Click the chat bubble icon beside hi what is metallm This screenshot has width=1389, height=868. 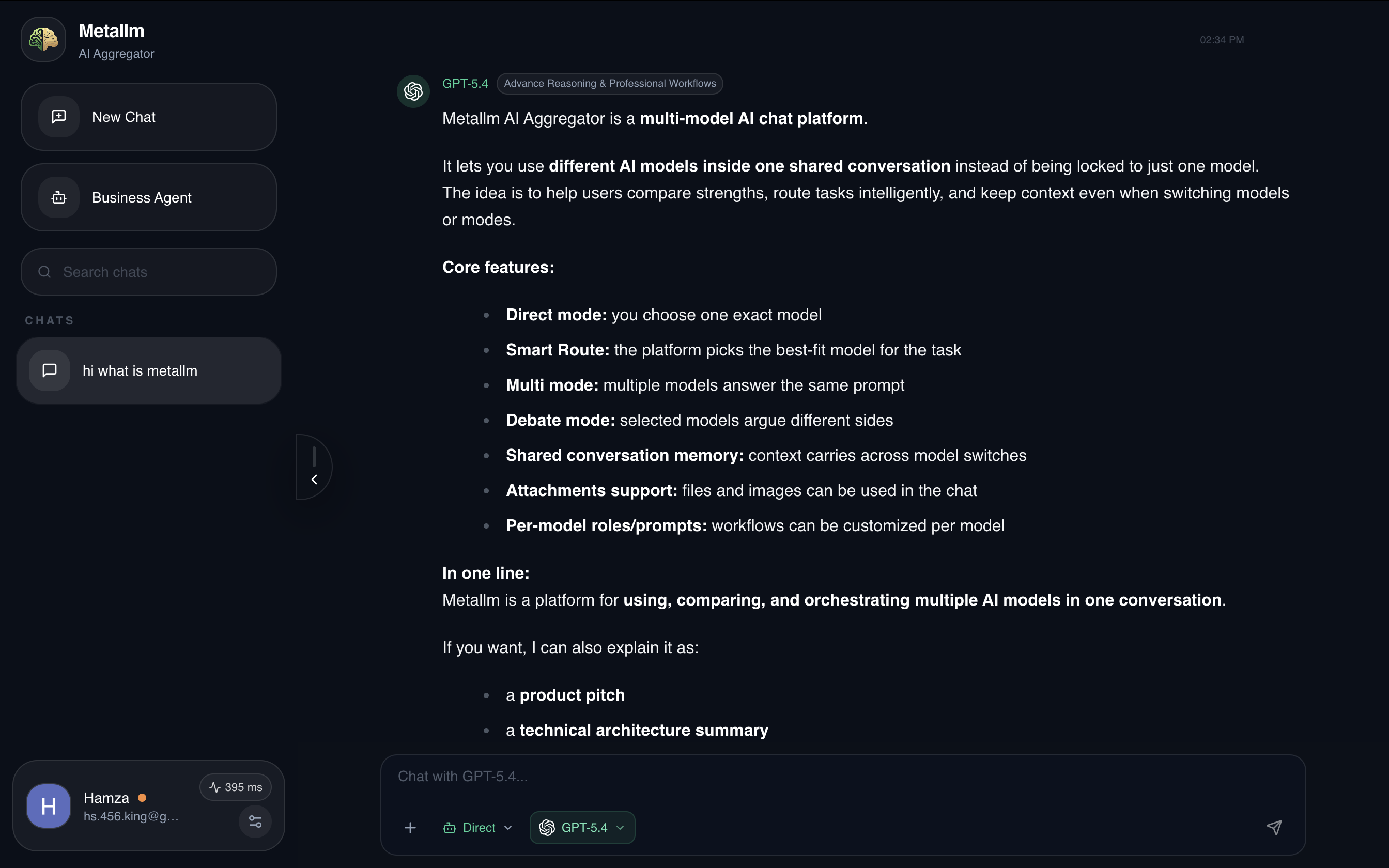(50, 371)
